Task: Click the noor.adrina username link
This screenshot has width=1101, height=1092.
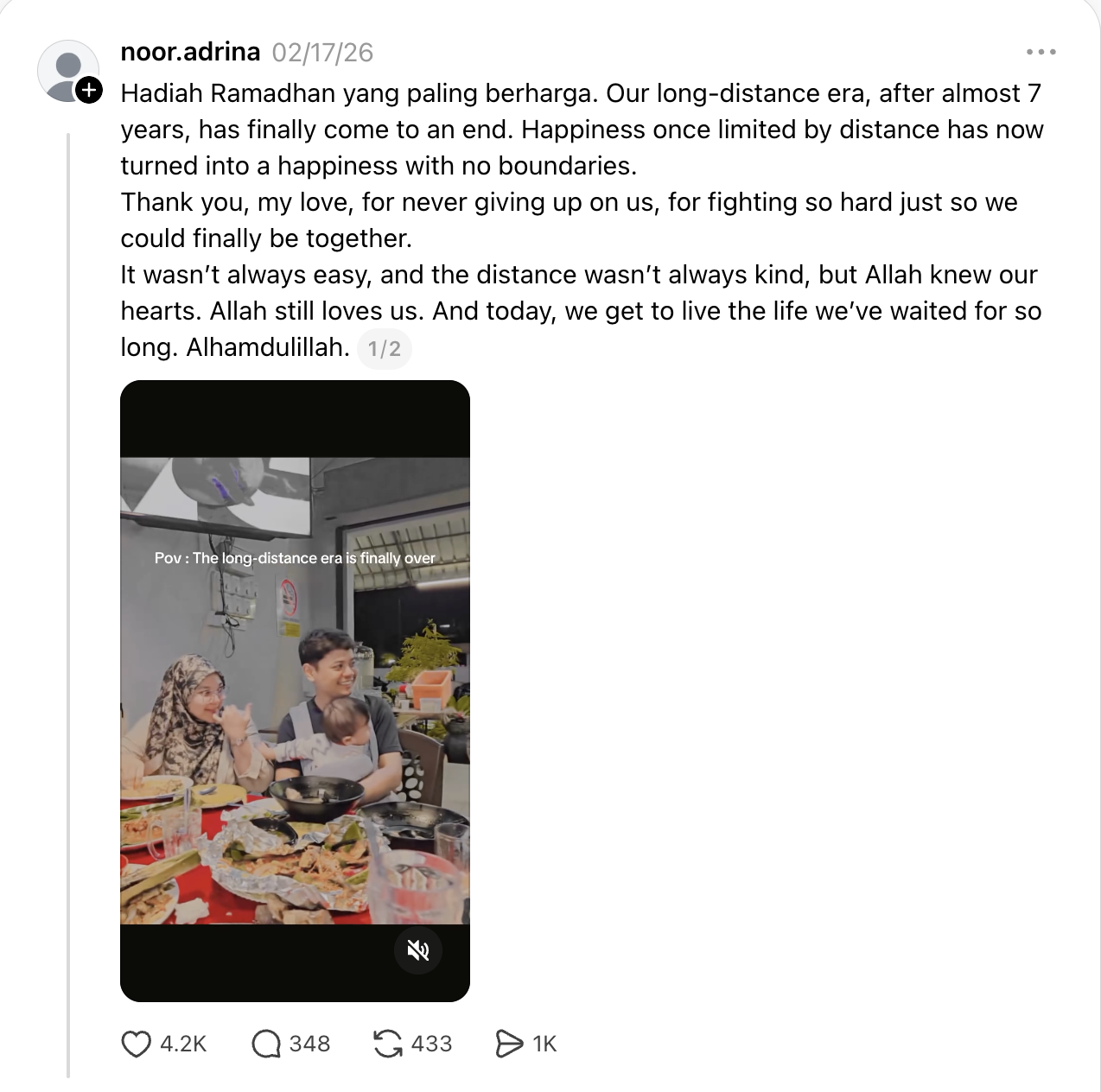Action: click(x=190, y=52)
